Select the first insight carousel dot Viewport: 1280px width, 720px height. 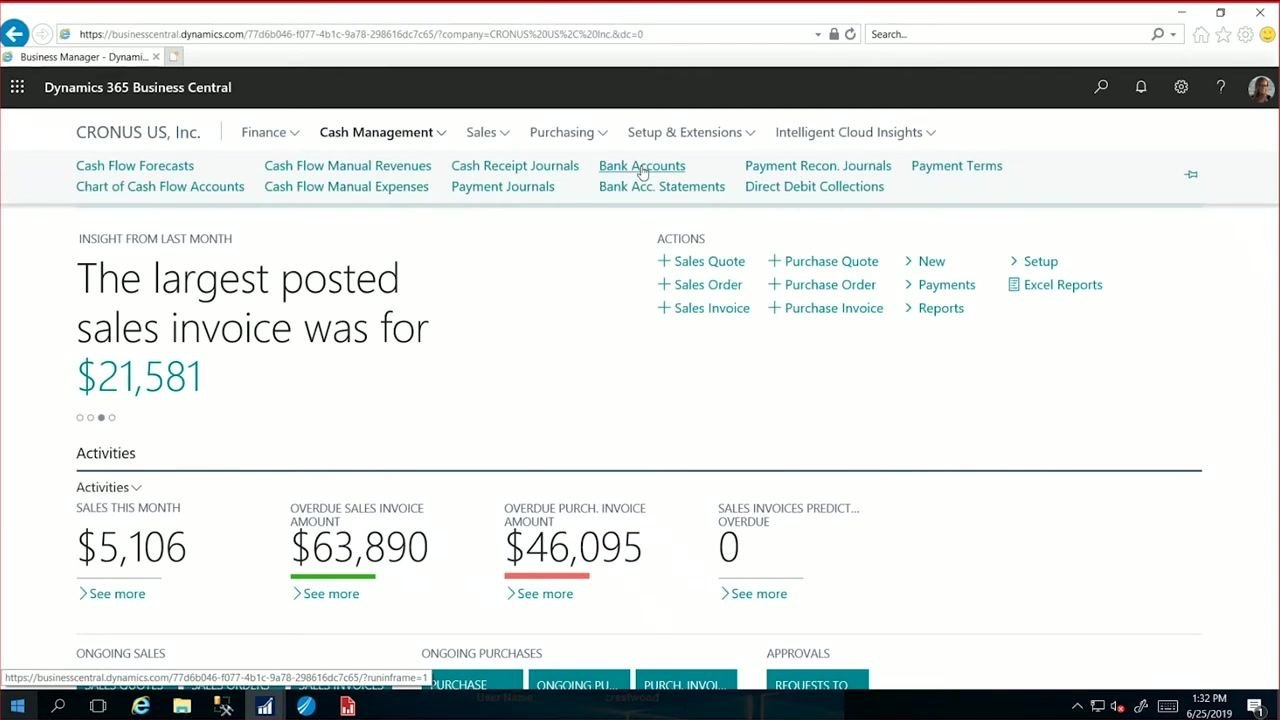point(80,418)
